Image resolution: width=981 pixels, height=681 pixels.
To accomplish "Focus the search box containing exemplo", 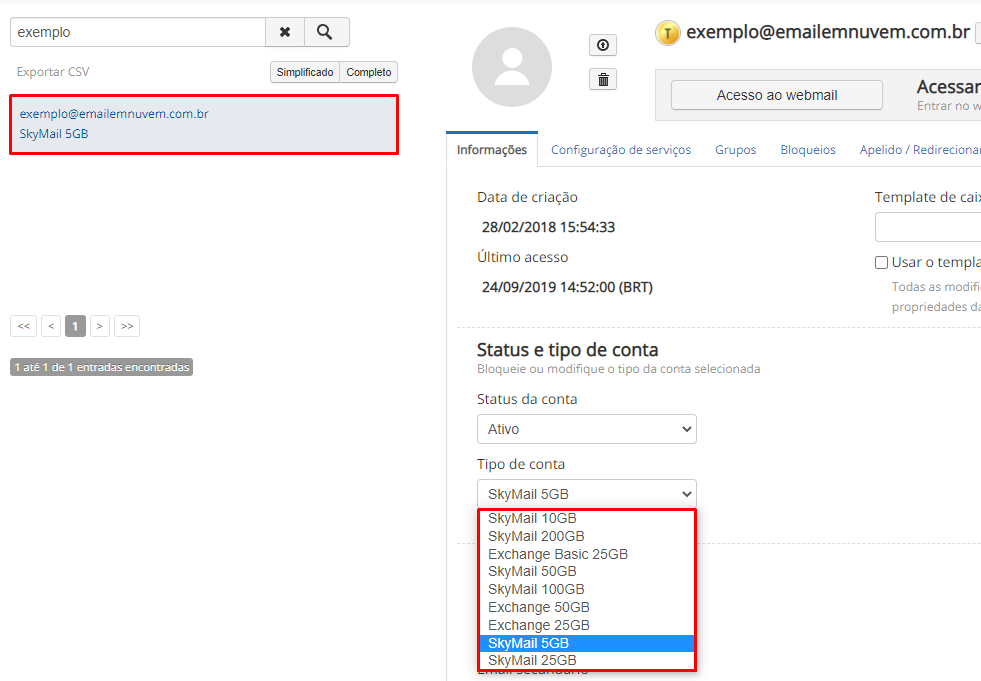I will [x=138, y=32].
